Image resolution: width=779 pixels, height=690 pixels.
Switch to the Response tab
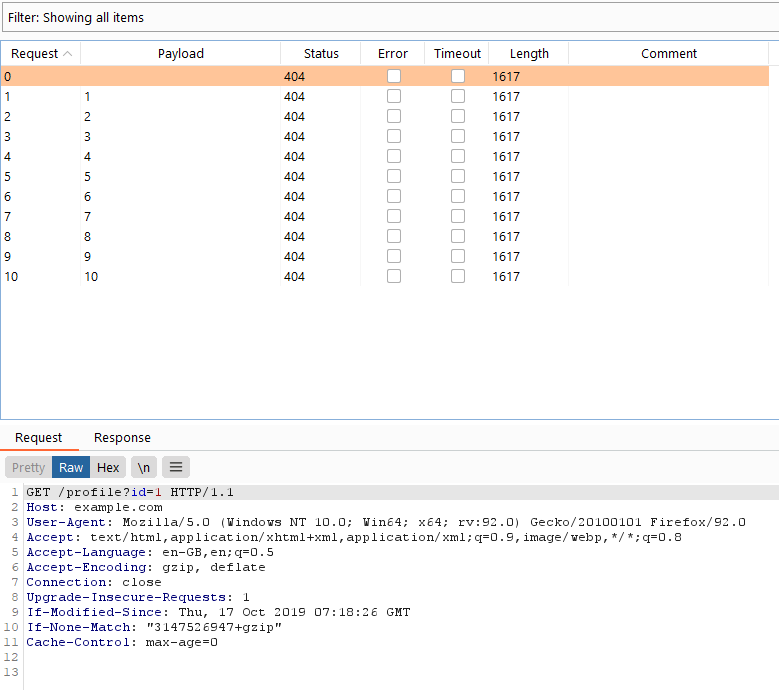[x=122, y=438]
